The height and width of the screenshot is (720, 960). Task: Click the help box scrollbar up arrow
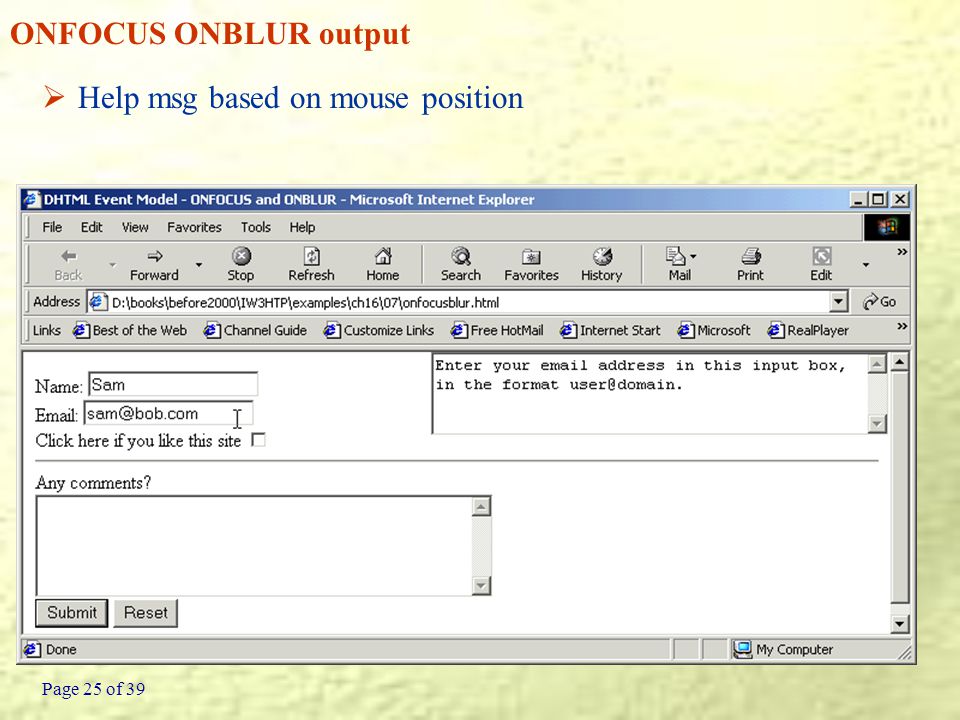(877, 364)
